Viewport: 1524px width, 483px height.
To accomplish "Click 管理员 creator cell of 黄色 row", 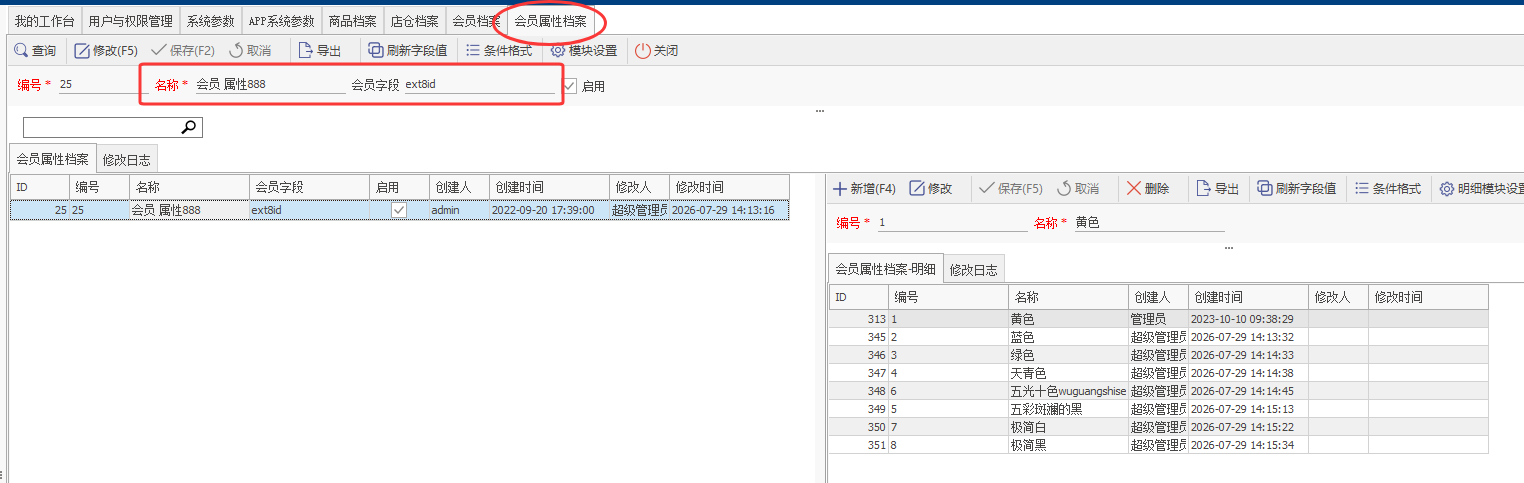I will [x=1158, y=319].
